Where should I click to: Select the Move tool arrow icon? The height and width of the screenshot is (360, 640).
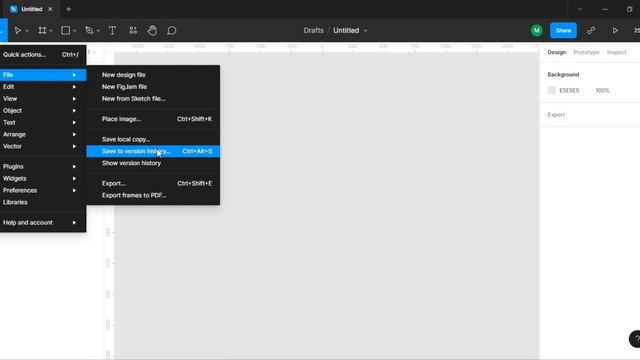click(x=18, y=31)
